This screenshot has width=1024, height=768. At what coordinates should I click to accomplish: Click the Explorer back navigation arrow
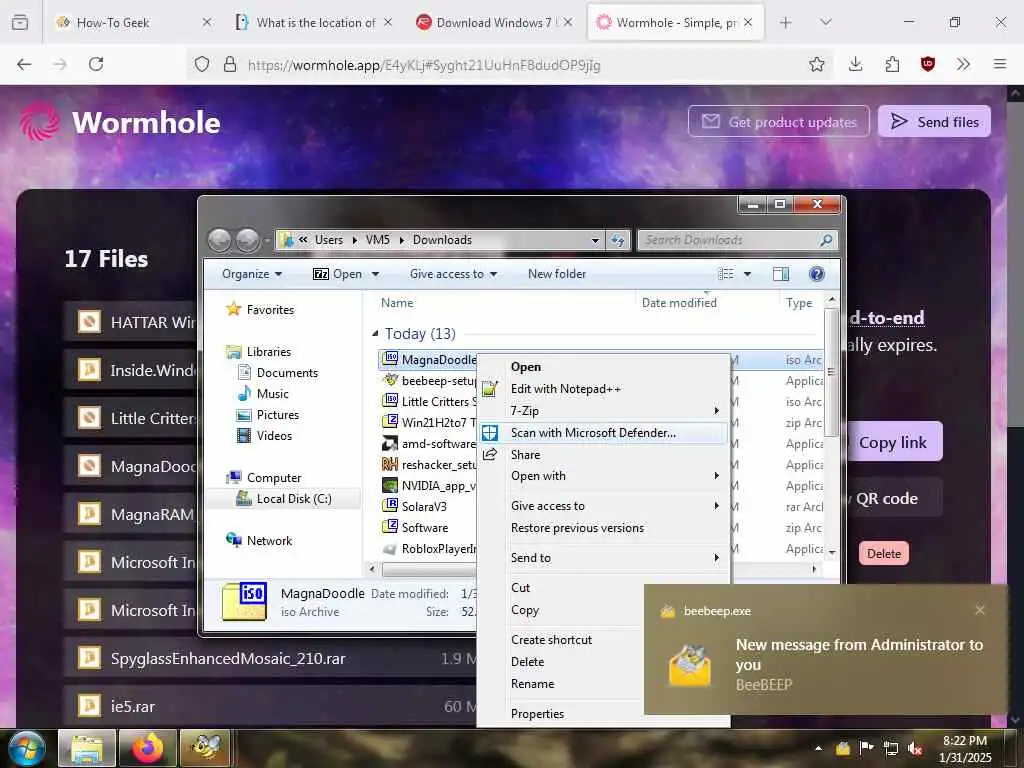(x=219, y=240)
